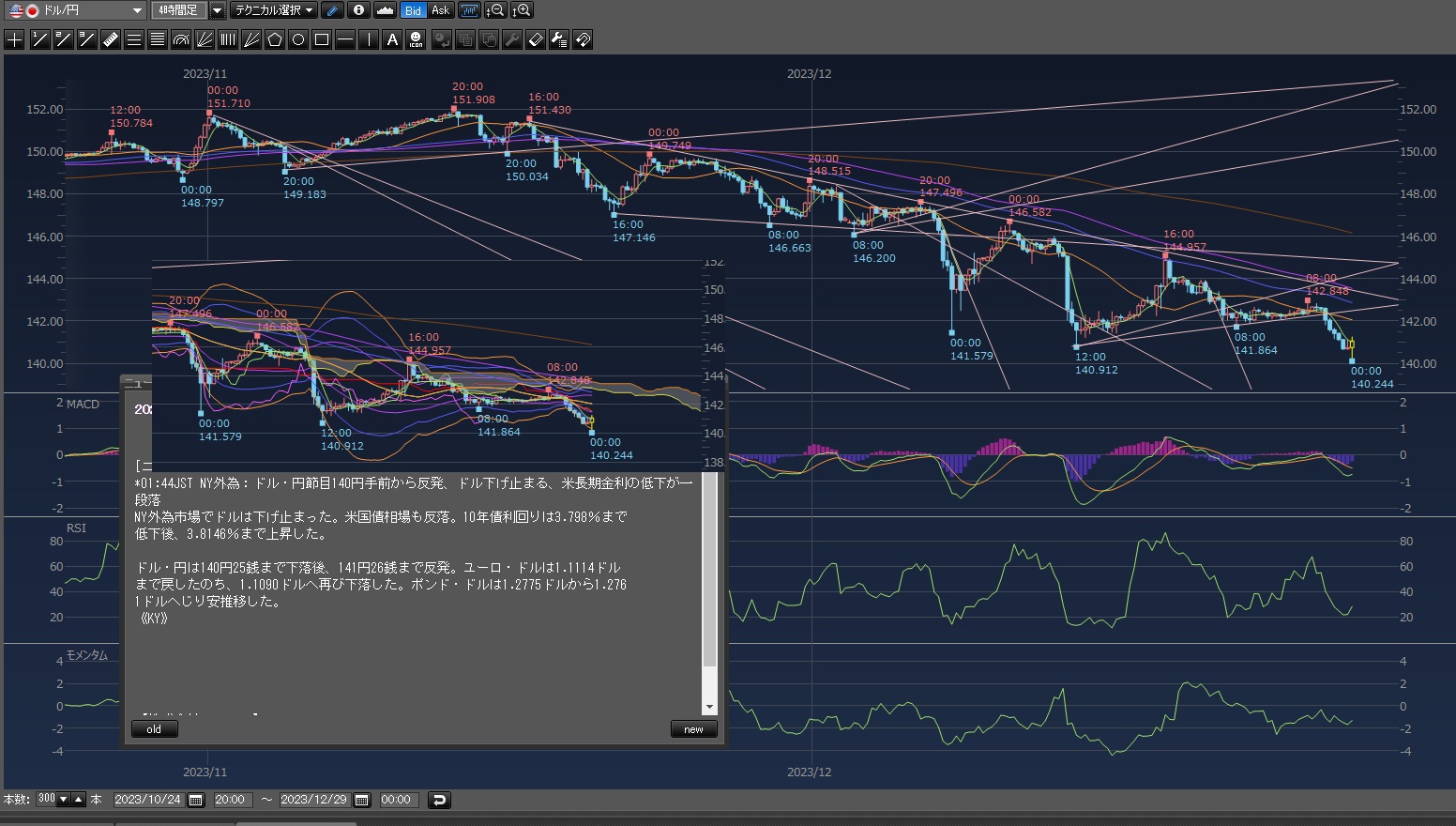Toggle the blue chart scale display button

pyautogui.click(x=469, y=10)
